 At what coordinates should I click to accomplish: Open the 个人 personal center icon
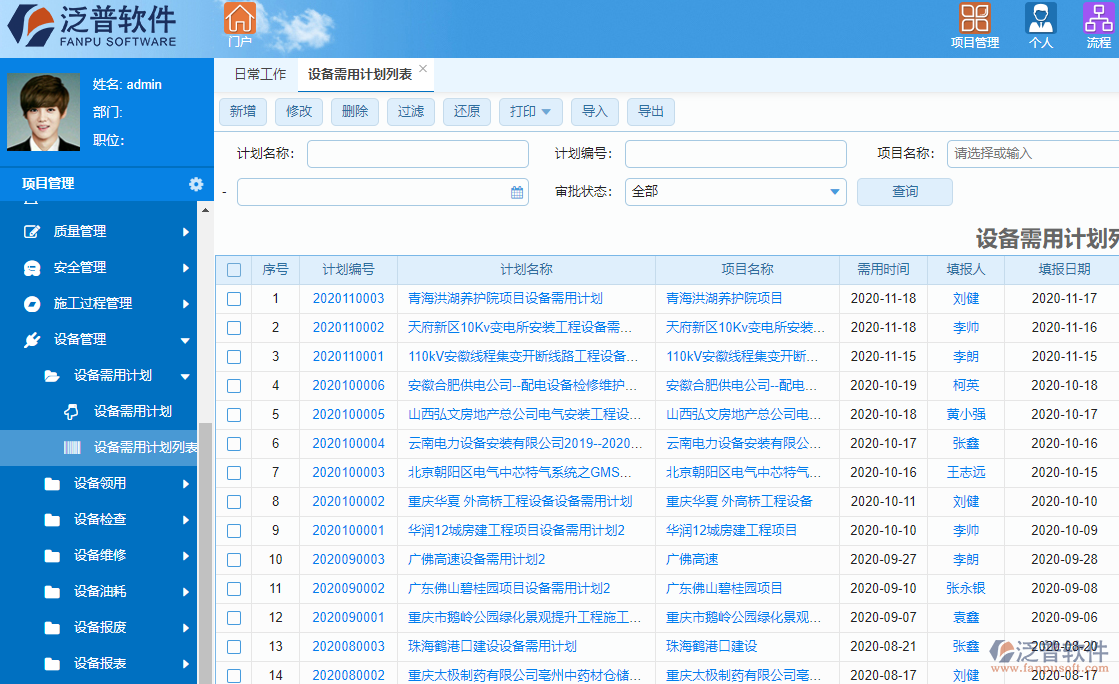[1040, 19]
